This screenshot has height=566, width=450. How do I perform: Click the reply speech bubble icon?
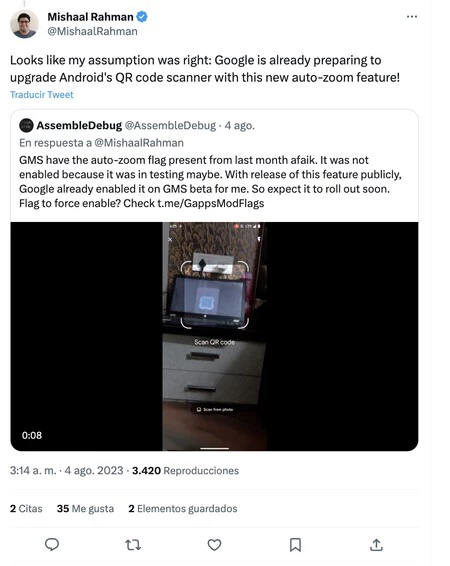52,544
